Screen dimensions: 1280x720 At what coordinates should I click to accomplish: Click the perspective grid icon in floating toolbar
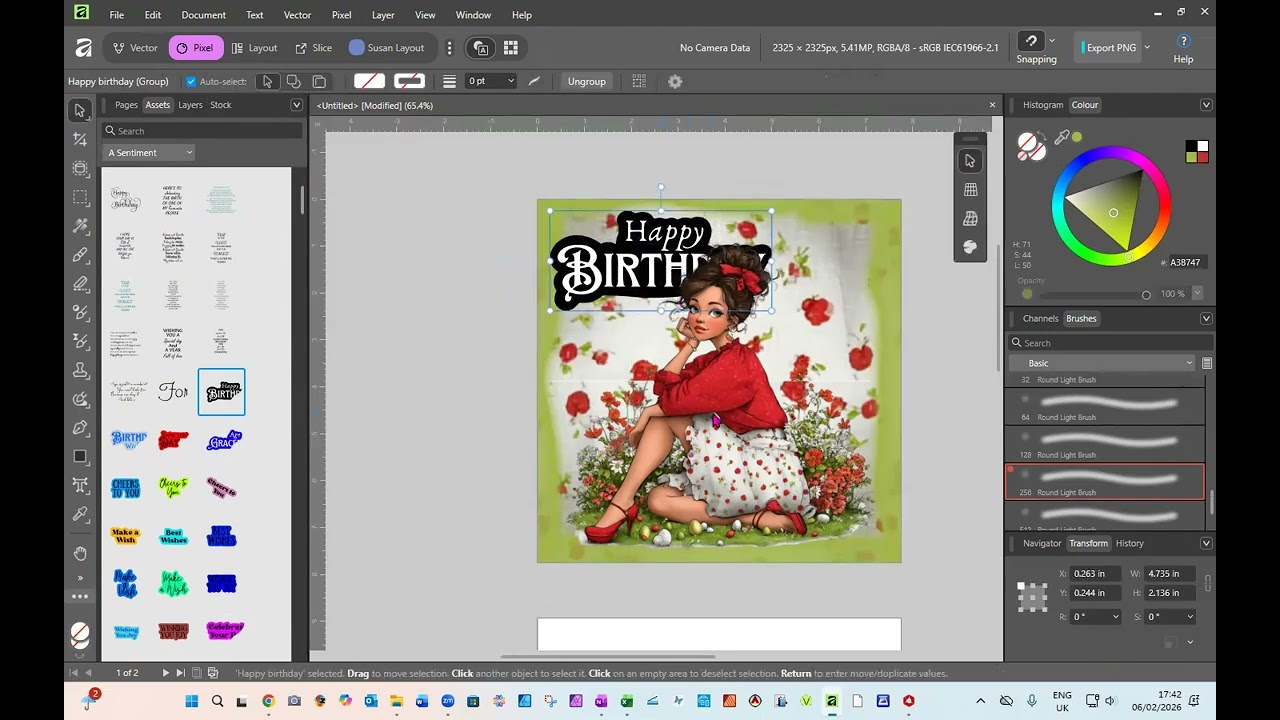[x=970, y=219]
